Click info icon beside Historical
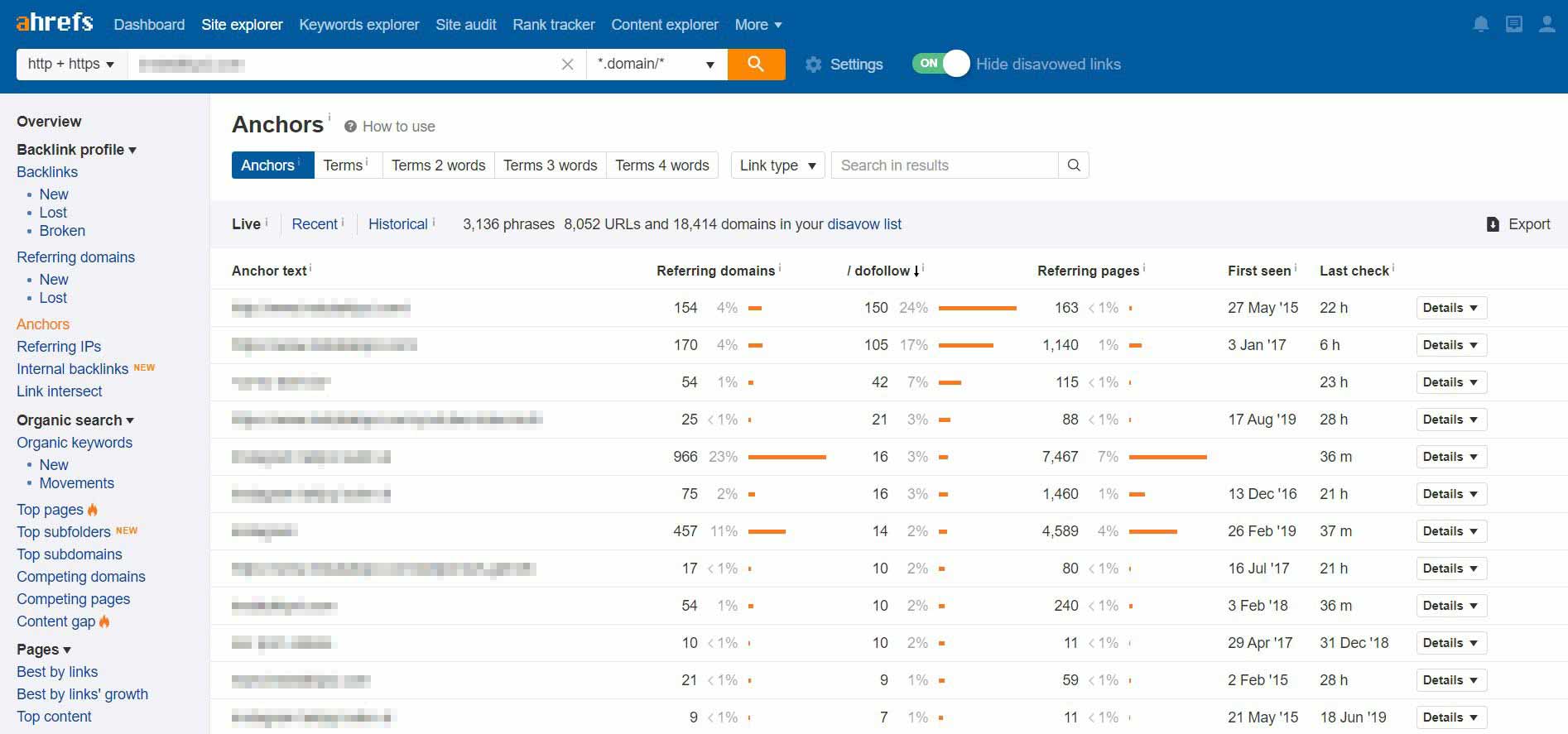1568x734 pixels. (434, 222)
